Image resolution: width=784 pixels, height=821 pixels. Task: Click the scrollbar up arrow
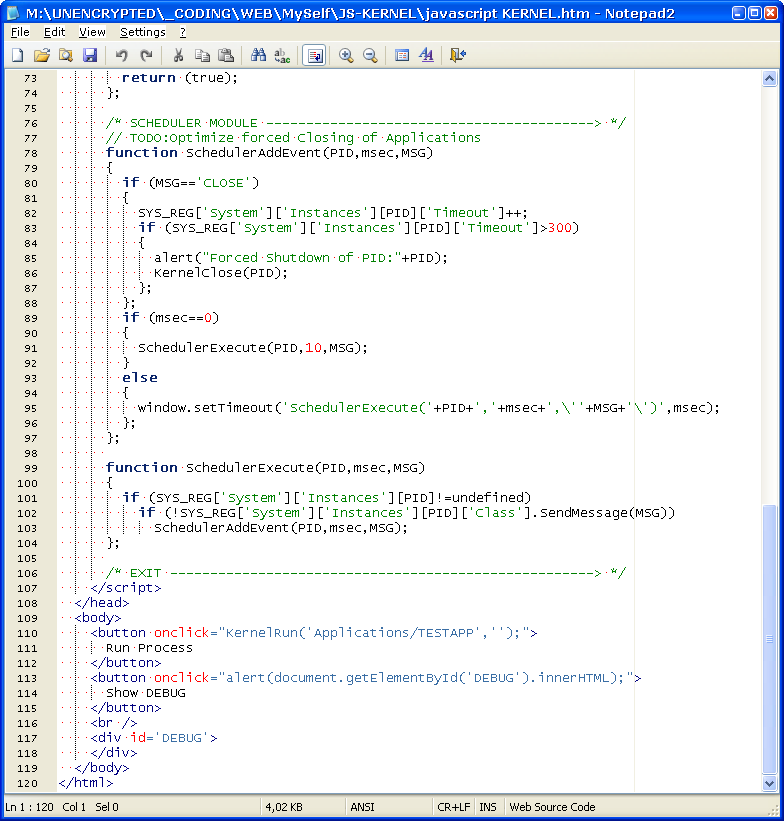point(769,79)
